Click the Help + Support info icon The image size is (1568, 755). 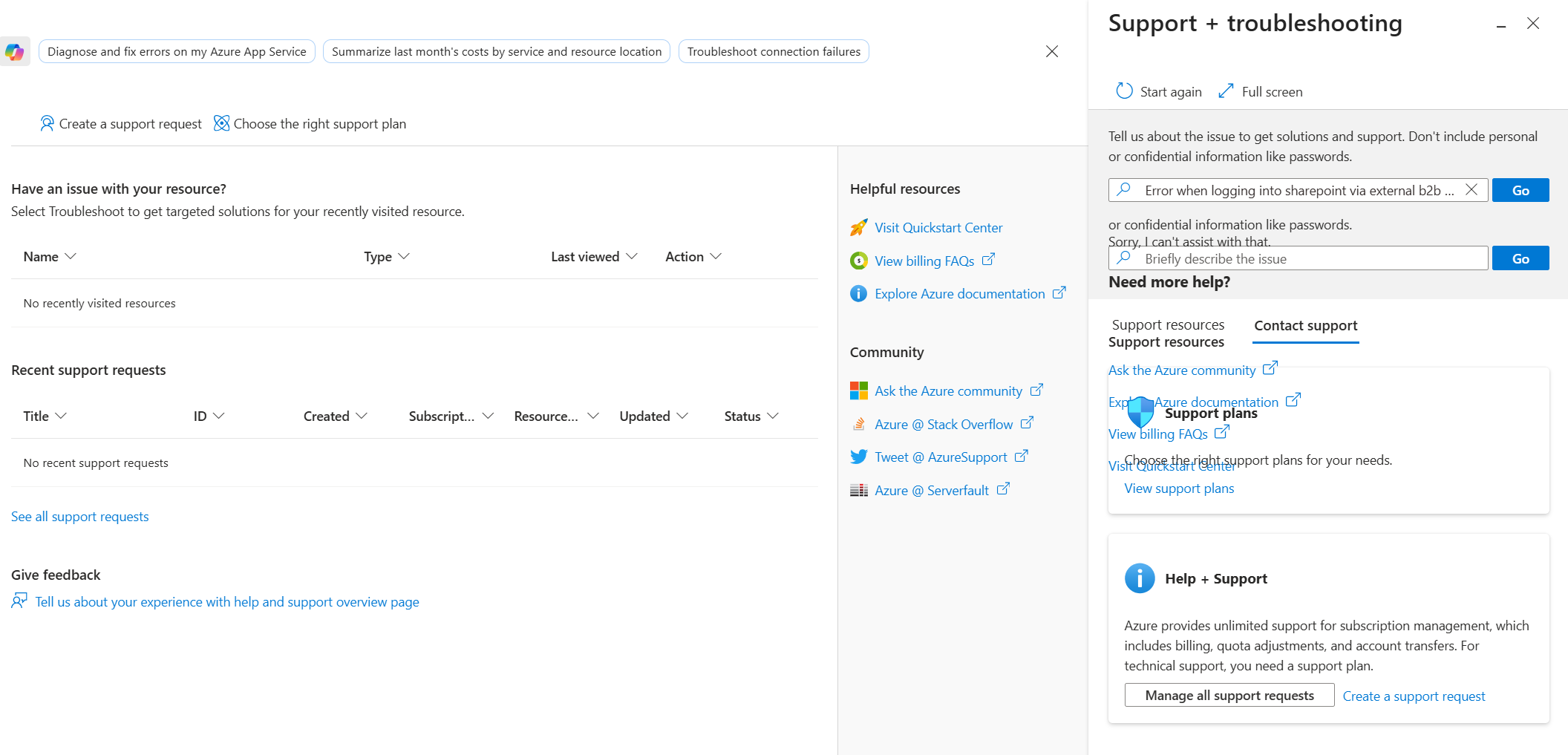[x=1140, y=578]
